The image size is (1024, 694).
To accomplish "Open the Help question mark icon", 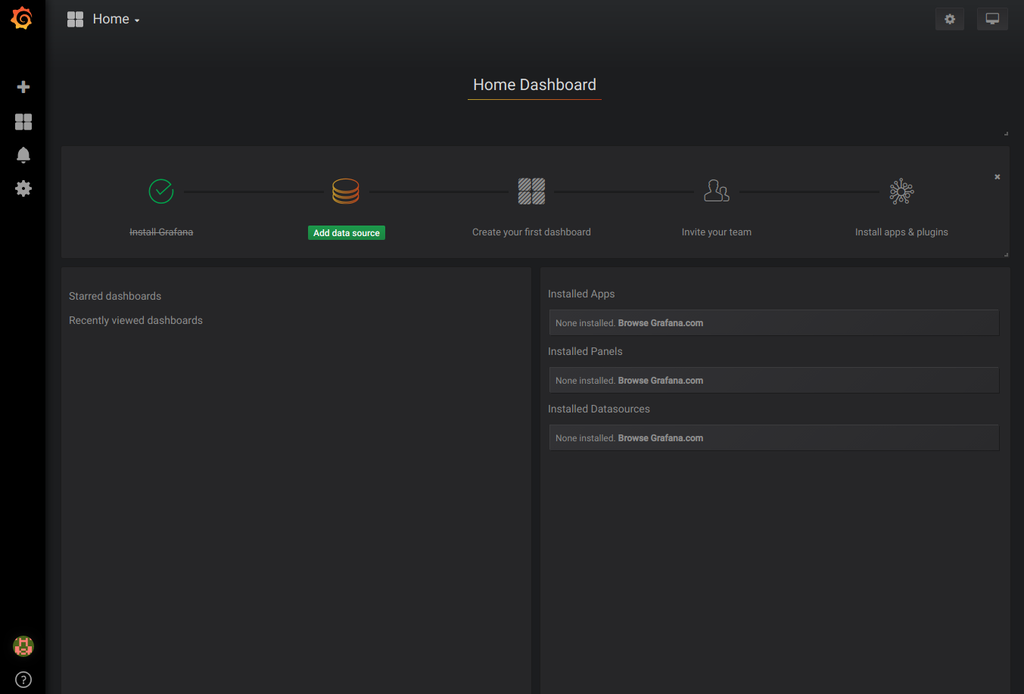I will pyautogui.click(x=23, y=680).
